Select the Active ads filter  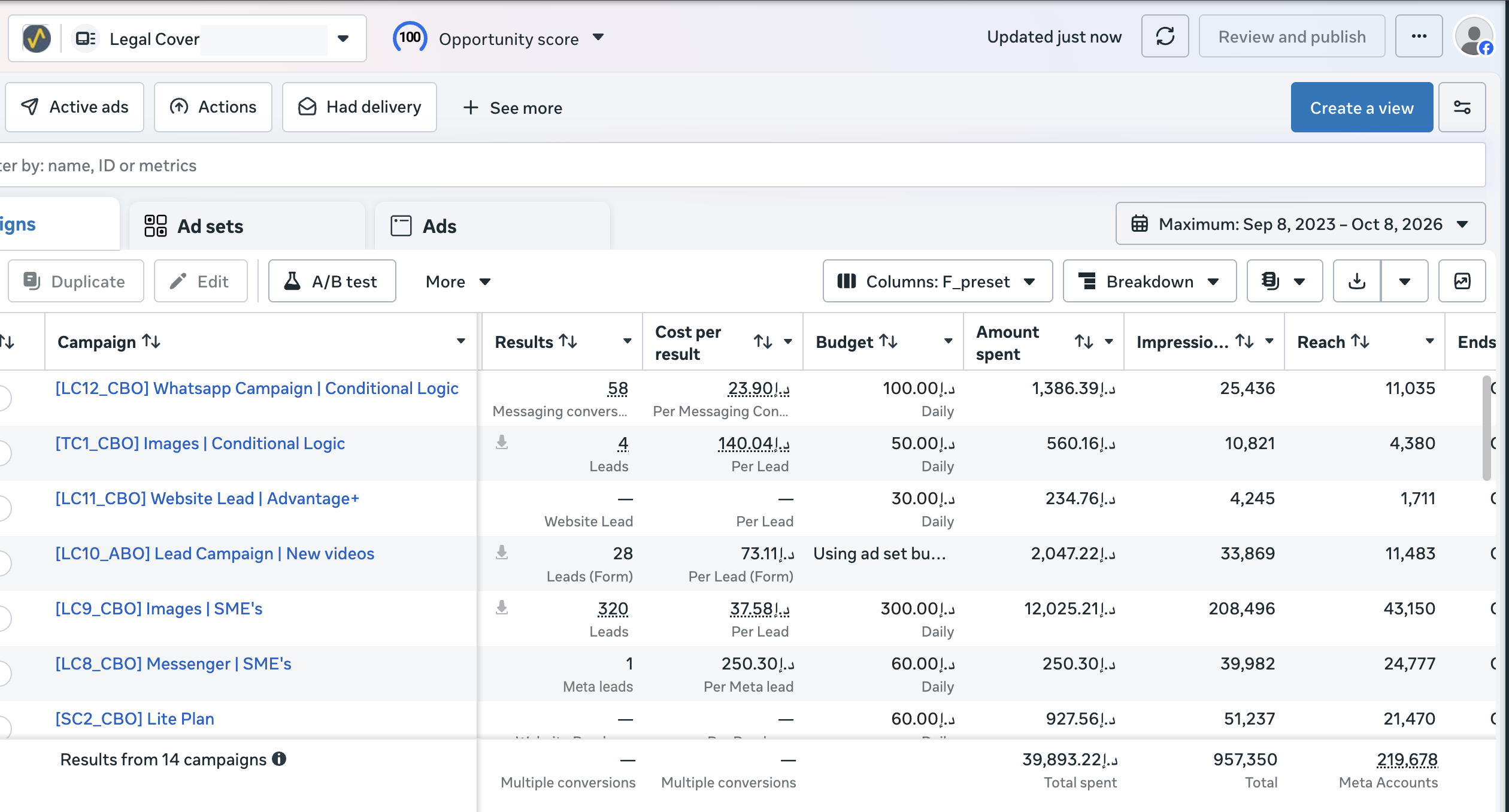75,107
